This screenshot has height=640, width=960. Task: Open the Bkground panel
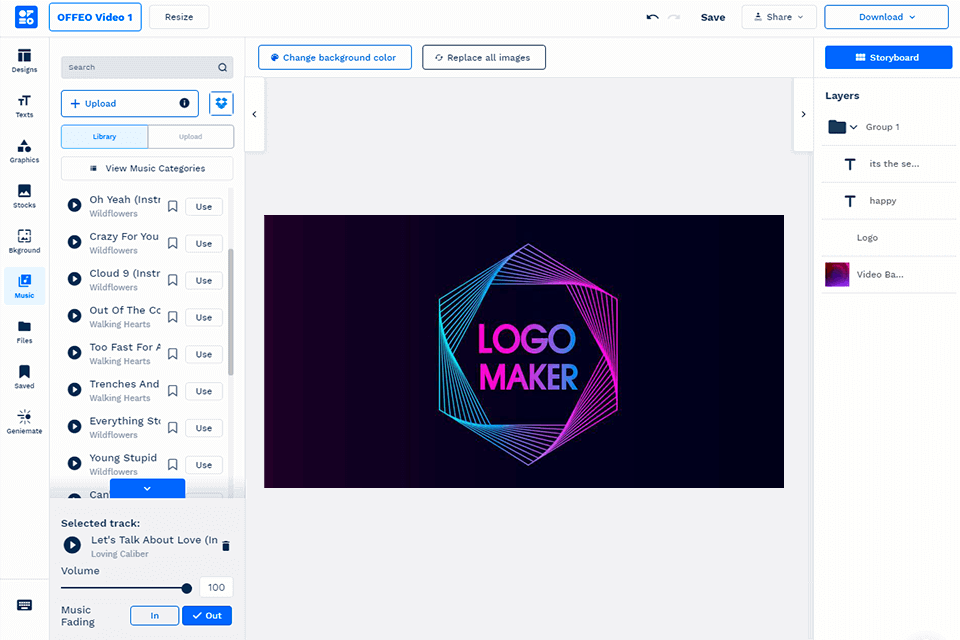24,240
